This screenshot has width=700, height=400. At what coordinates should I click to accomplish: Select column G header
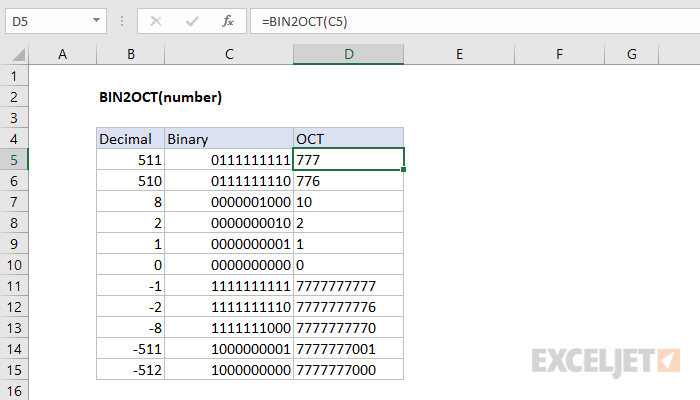click(x=632, y=54)
